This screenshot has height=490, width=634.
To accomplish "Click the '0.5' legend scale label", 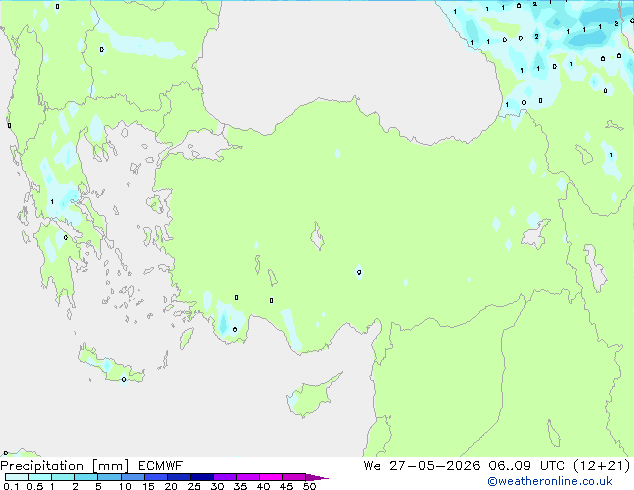I will [35, 486].
